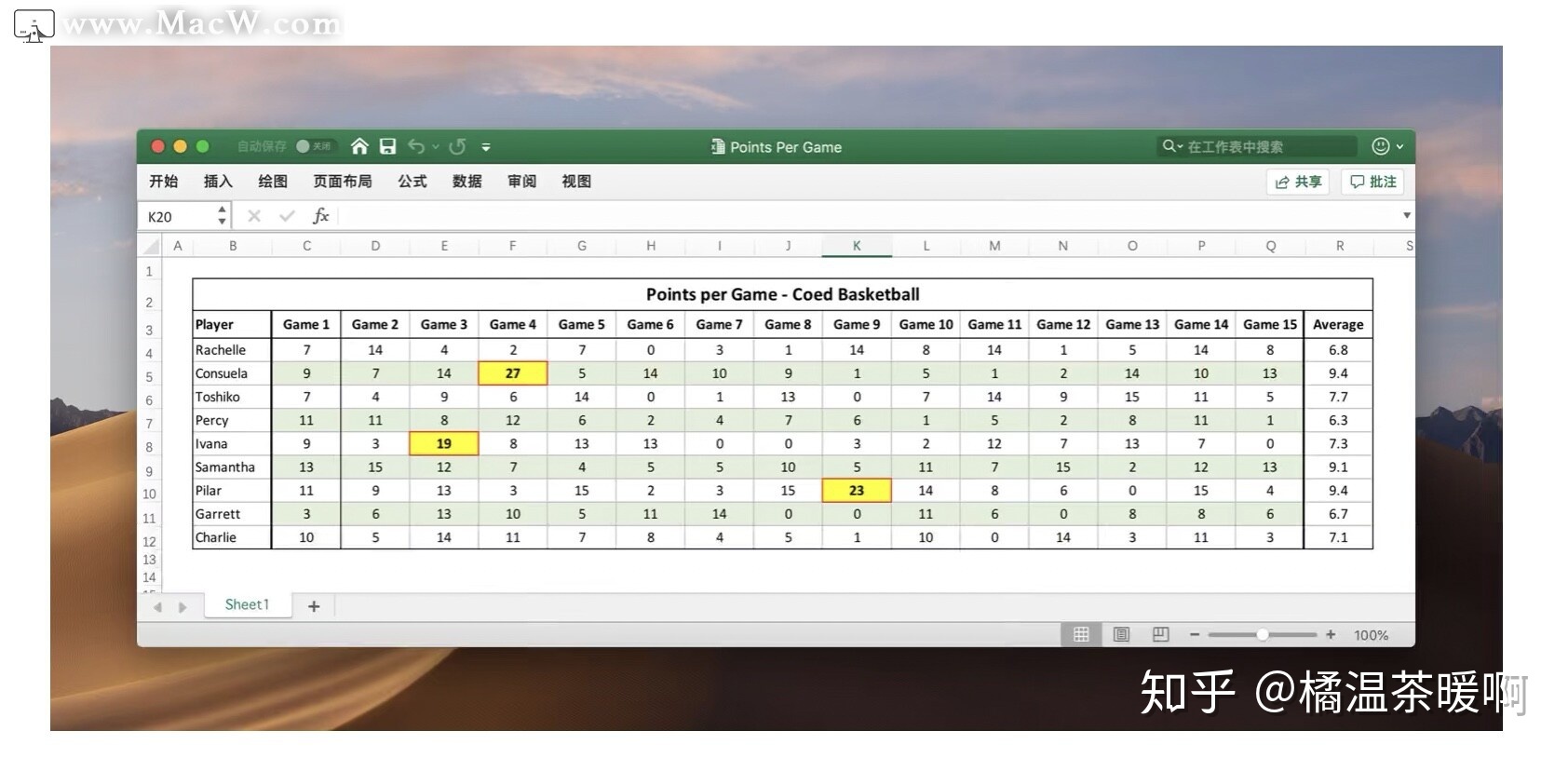This screenshot has height=758, width=1568.
Task: Click the Samantha player cell
Action: [232, 467]
